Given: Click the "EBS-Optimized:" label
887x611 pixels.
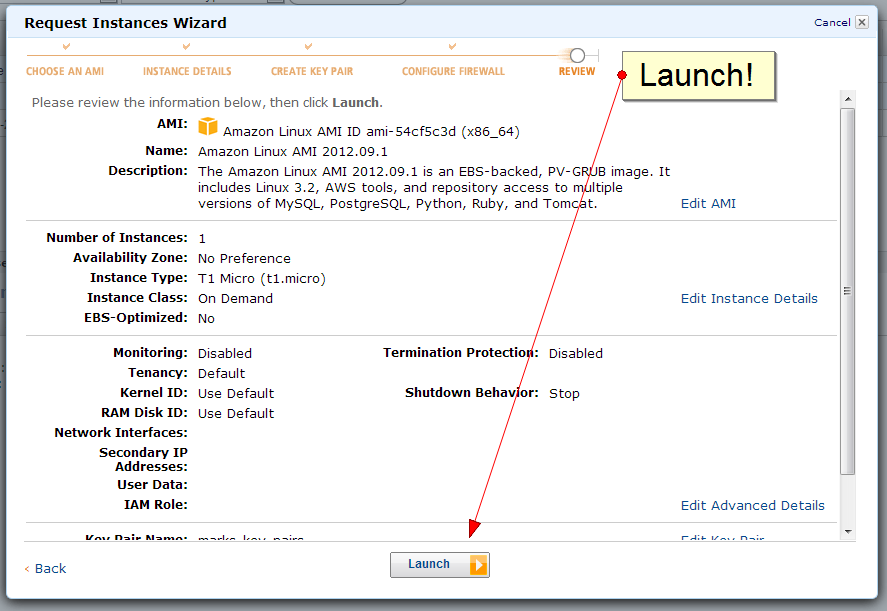Looking at the screenshot, I should [136, 318].
